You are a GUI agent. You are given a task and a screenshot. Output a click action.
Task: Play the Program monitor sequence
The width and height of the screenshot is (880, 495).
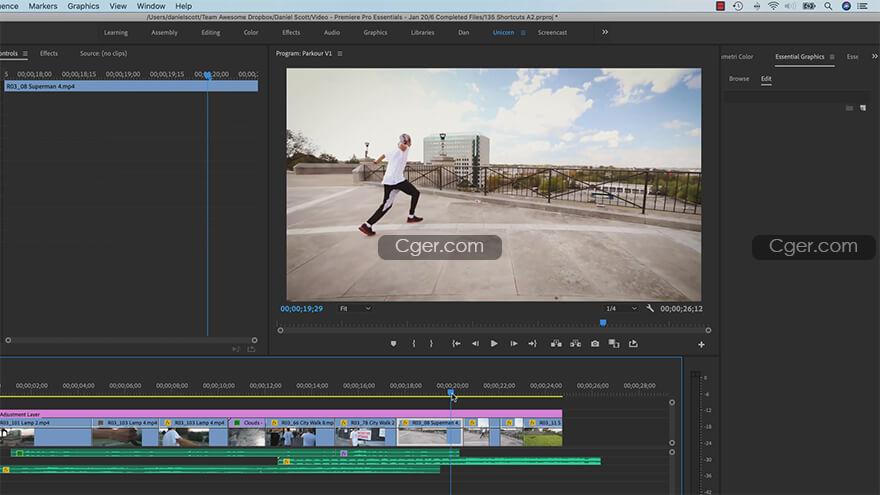pos(494,343)
